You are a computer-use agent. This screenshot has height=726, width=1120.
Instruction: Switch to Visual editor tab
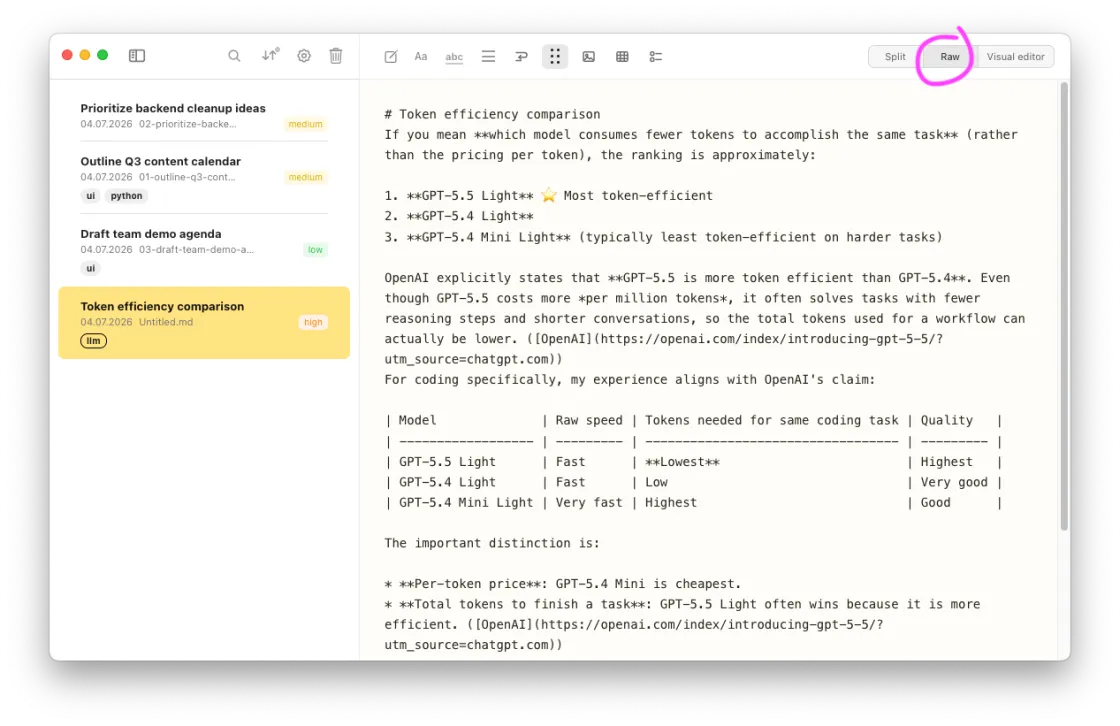pyautogui.click(x=1015, y=56)
